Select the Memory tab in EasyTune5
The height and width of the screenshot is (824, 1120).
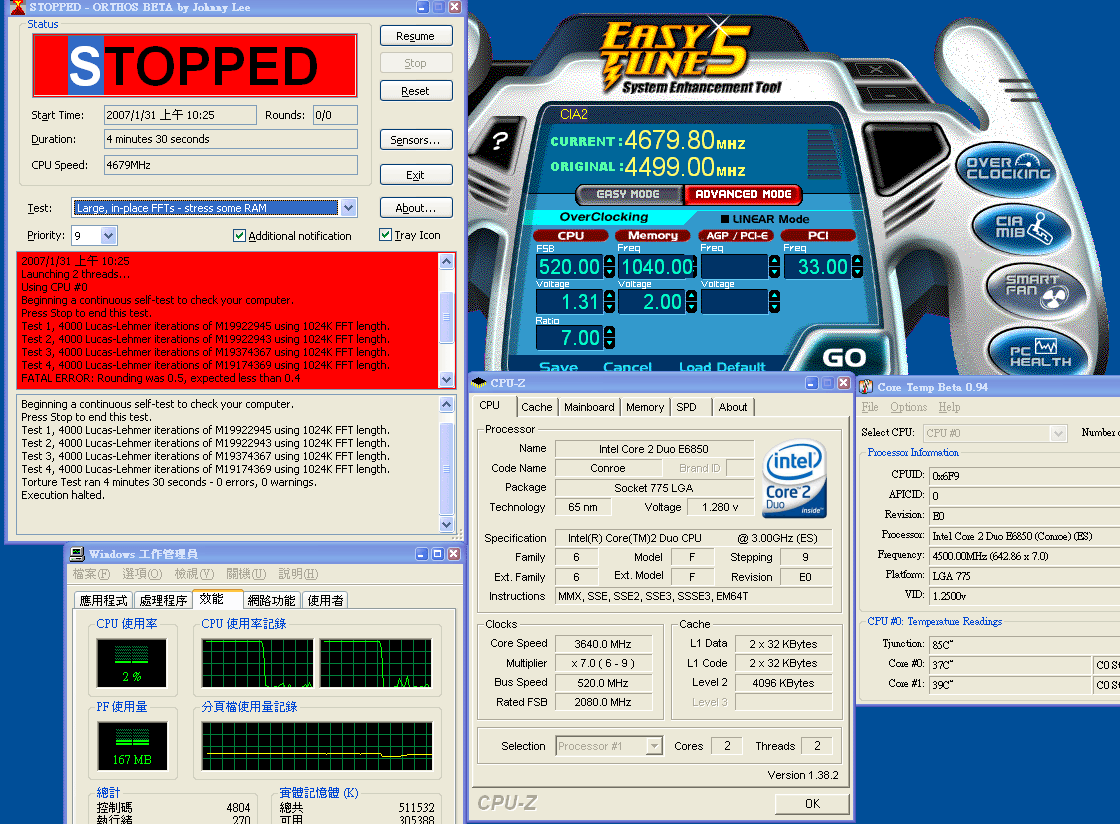(653, 235)
